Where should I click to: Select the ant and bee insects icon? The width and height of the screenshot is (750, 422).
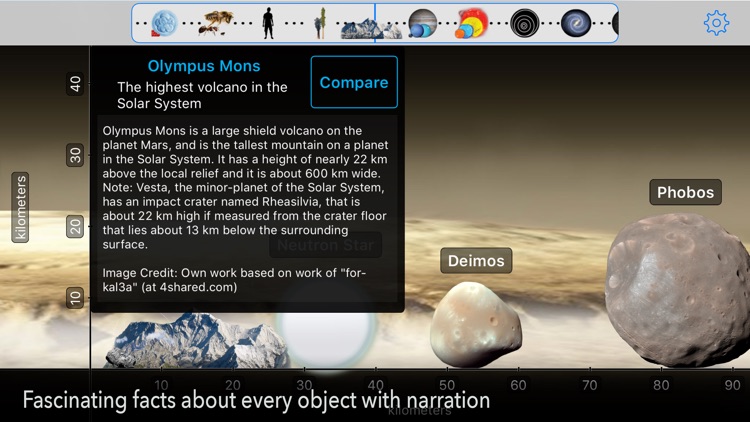point(216,23)
